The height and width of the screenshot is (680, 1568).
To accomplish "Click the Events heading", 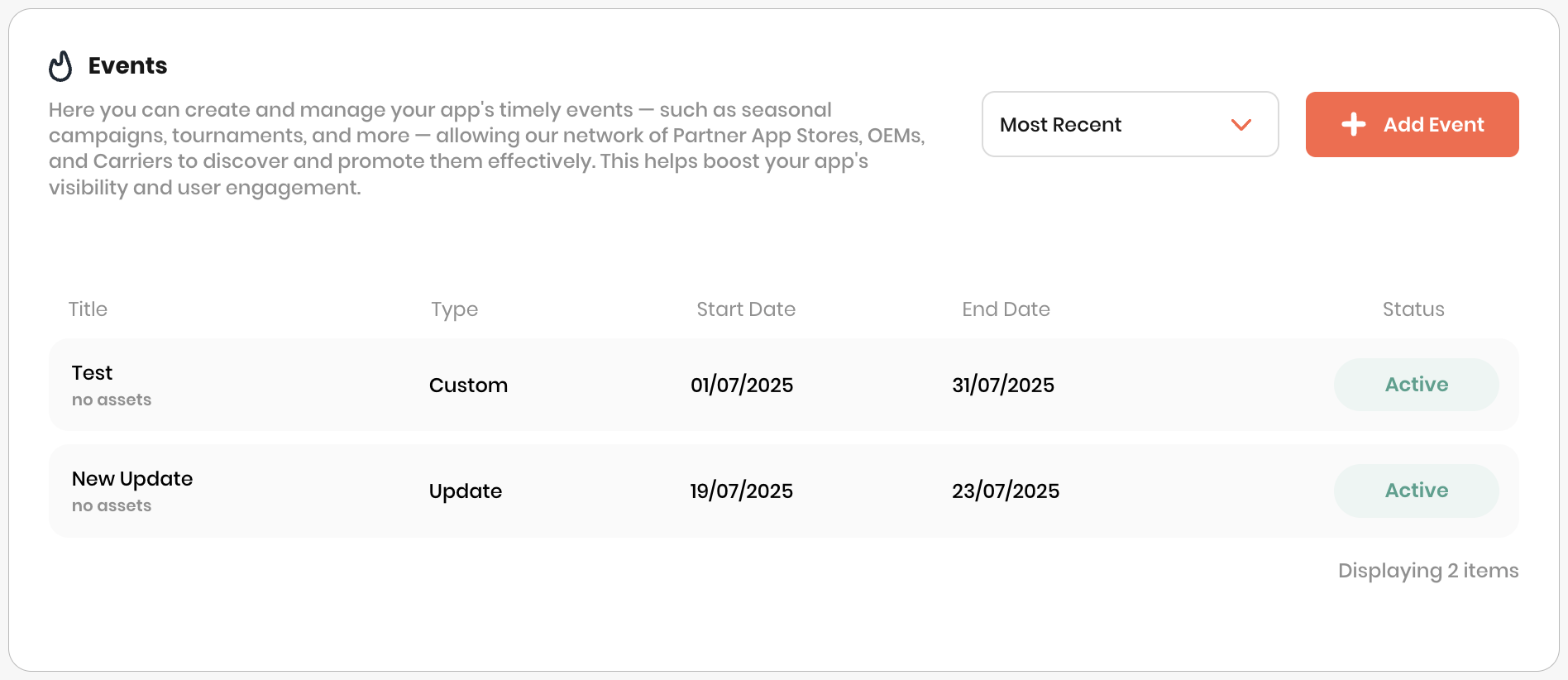I will 127,66.
